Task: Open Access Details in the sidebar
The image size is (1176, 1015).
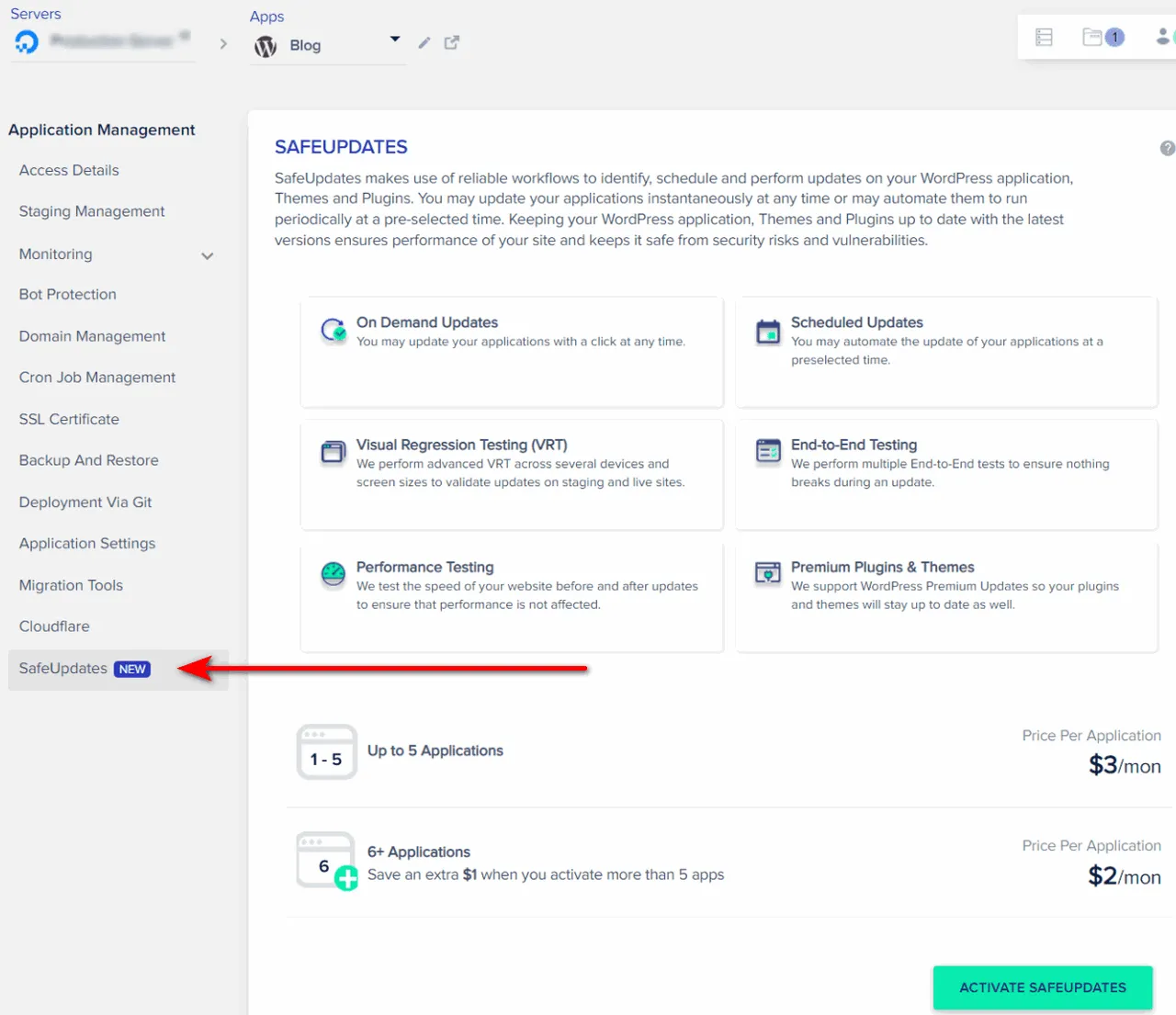Action: 69,170
